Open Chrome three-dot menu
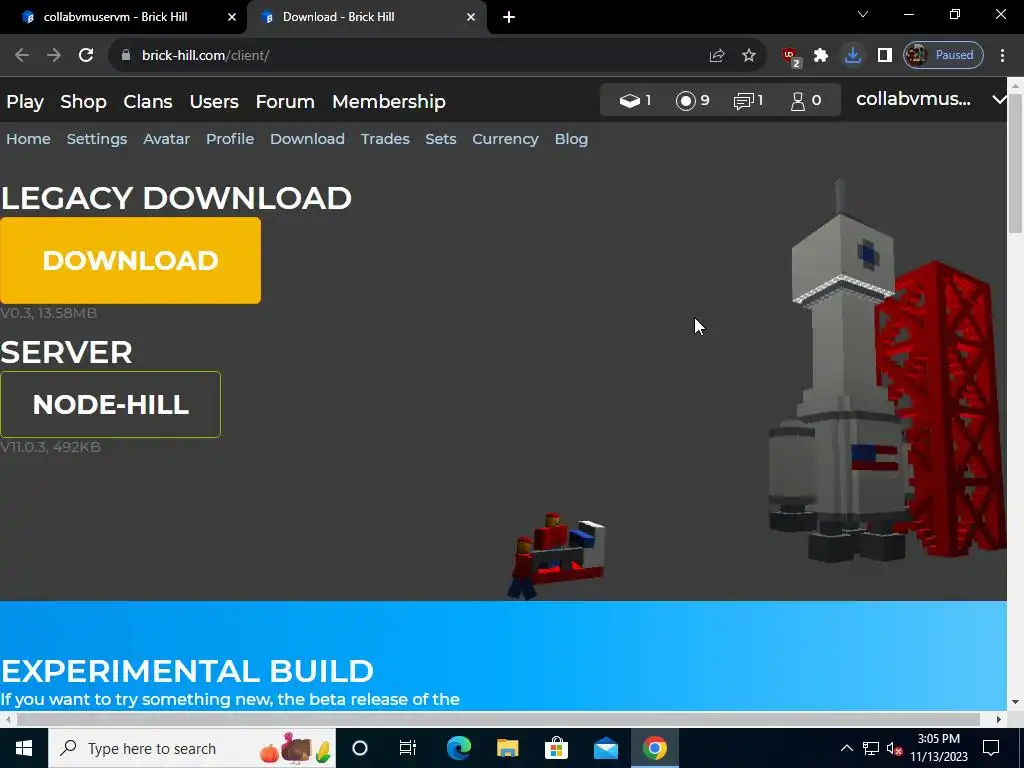The height and width of the screenshot is (768, 1024). click(1002, 56)
